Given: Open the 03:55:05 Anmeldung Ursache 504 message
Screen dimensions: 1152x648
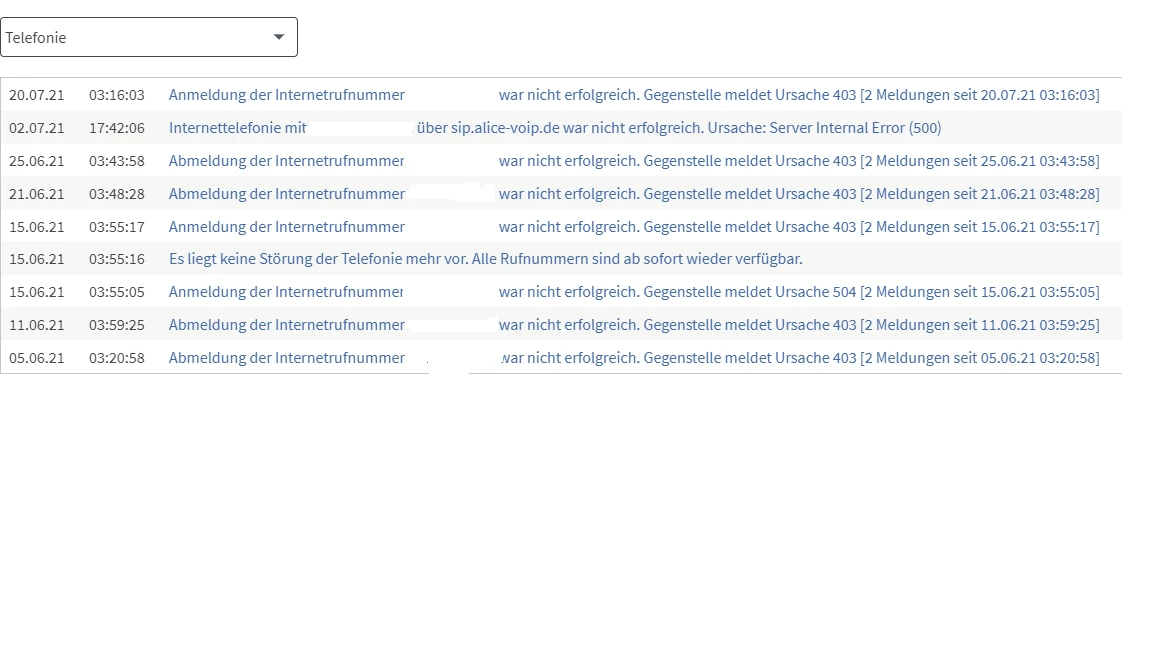Looking at the screenshot, I should click(x=634, y=292).
